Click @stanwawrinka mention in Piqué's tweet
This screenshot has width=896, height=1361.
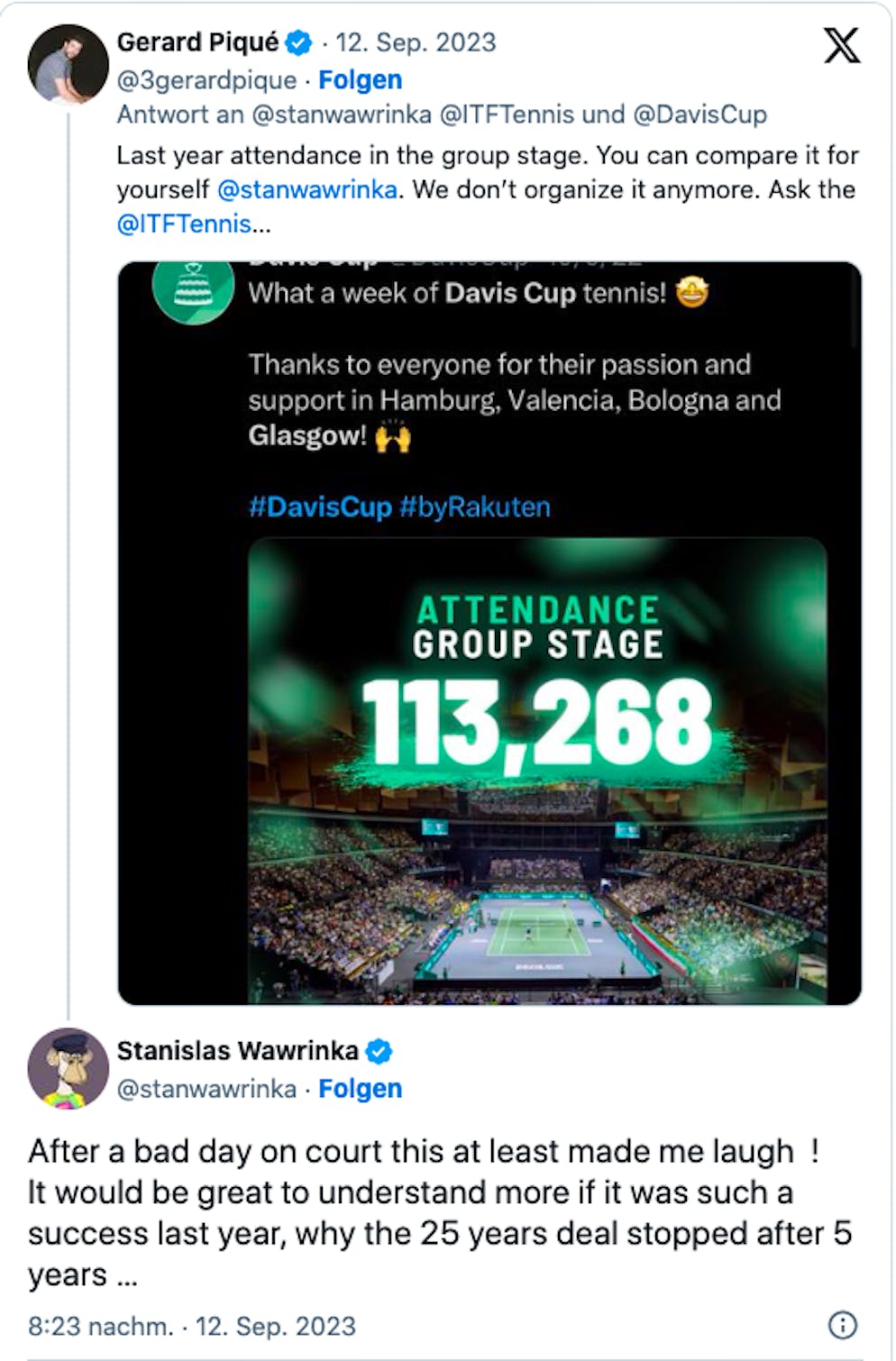click(306, 189)
